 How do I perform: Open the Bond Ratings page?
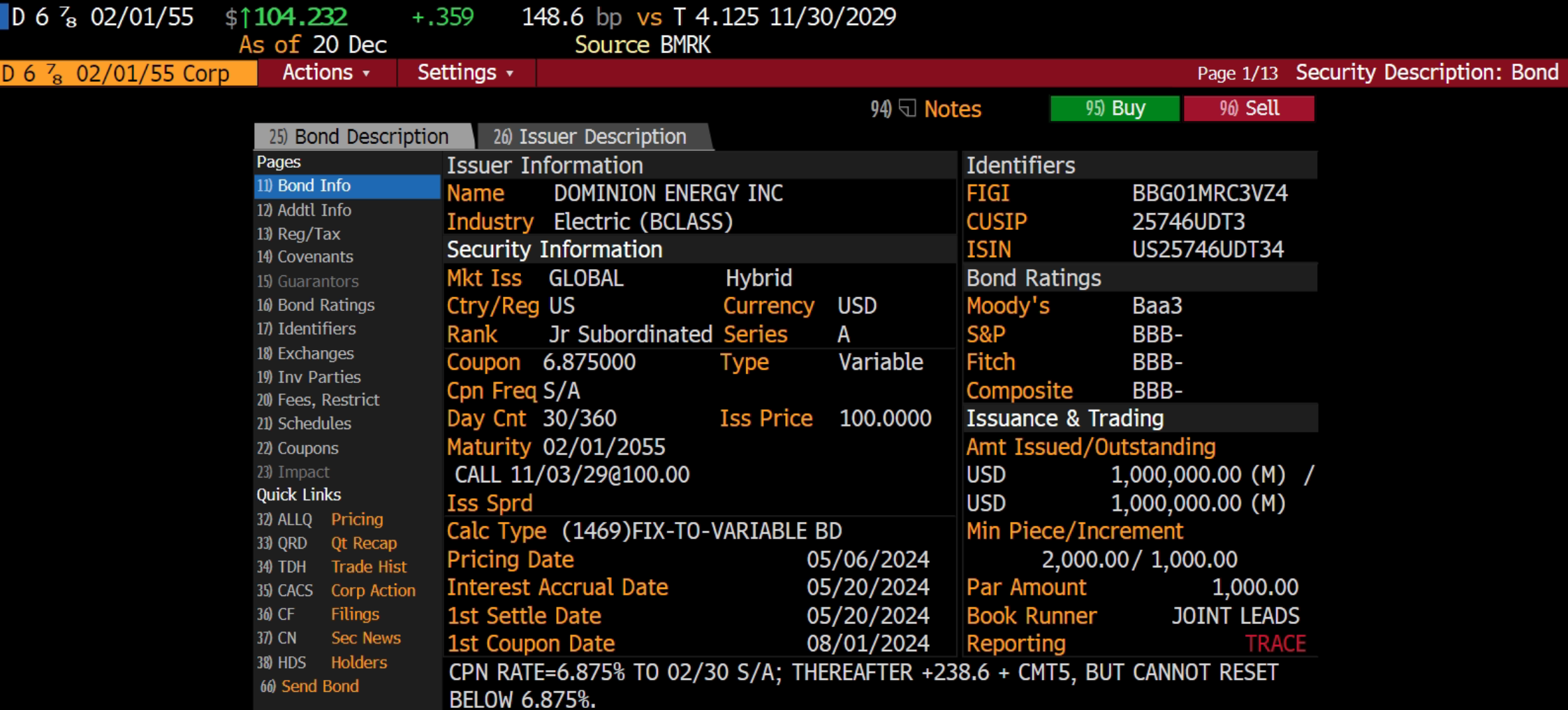pyautogui.click(x=316, y=305)
